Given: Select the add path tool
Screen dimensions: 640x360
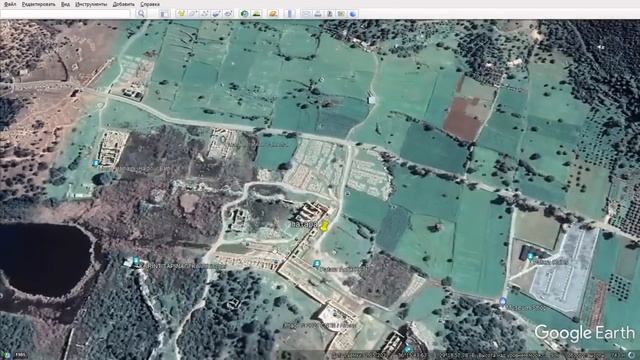Looking at the screenshot, I should pyautogui.click(x=204, y=14).
